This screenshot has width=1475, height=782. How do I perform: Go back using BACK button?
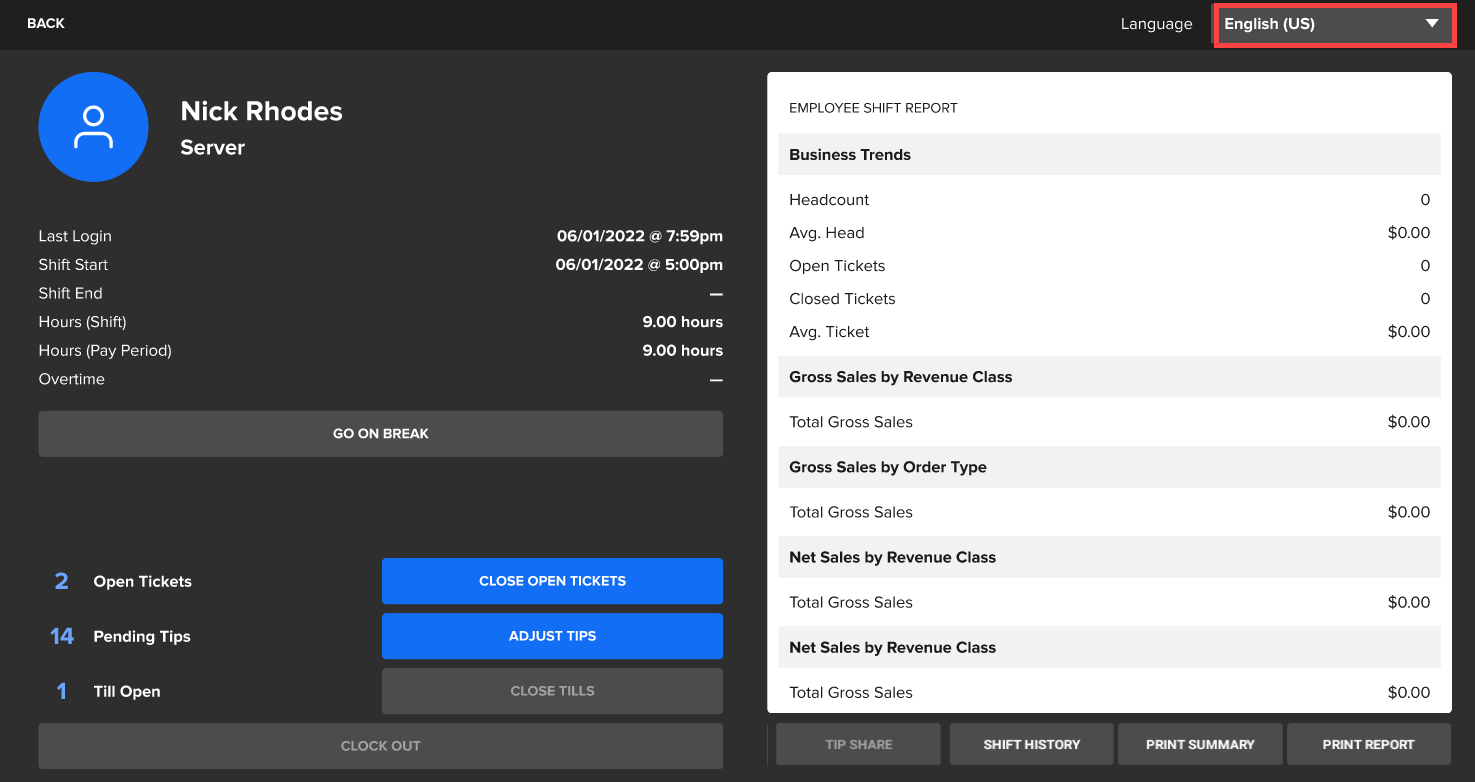[46, 23]
